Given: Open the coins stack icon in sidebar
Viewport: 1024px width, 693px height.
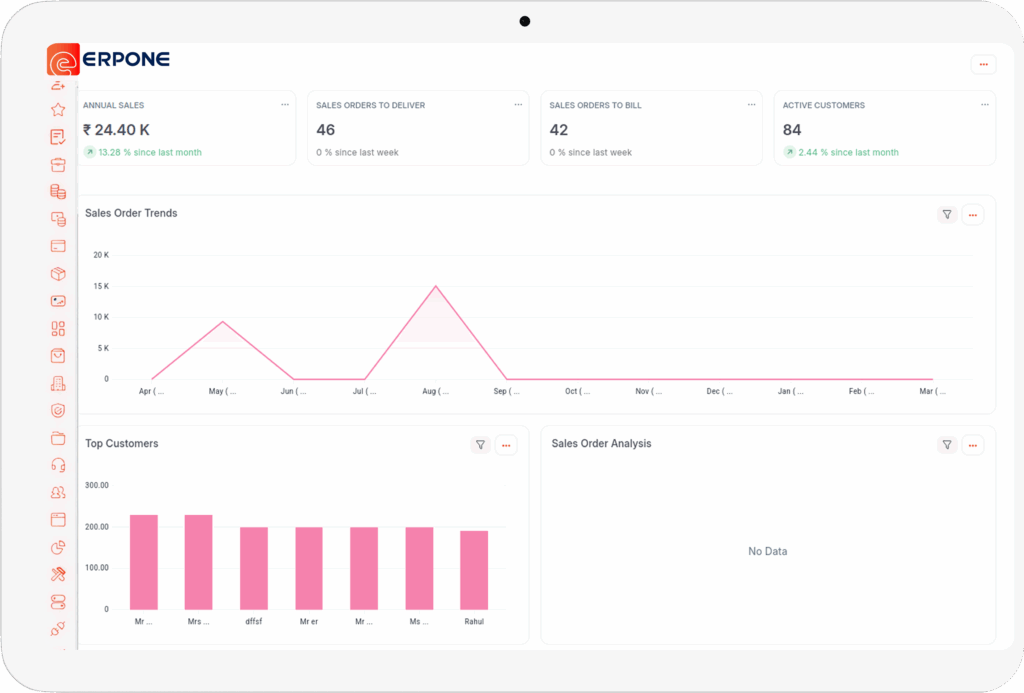Looking at the screenshot, I should (x=58, y=192).
